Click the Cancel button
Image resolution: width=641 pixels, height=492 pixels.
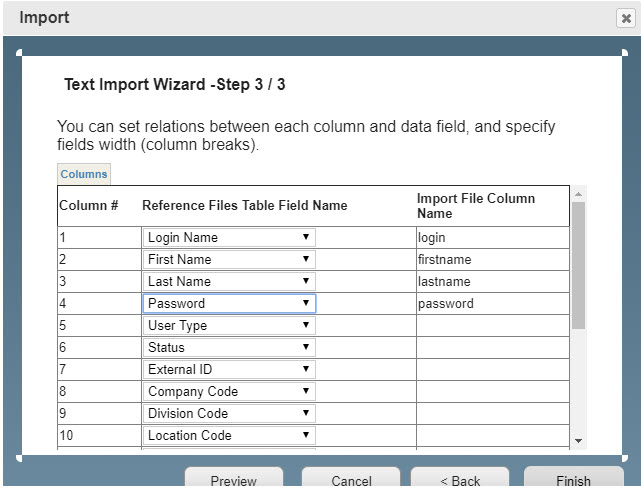pyautogui.click(x=351, y=477)
